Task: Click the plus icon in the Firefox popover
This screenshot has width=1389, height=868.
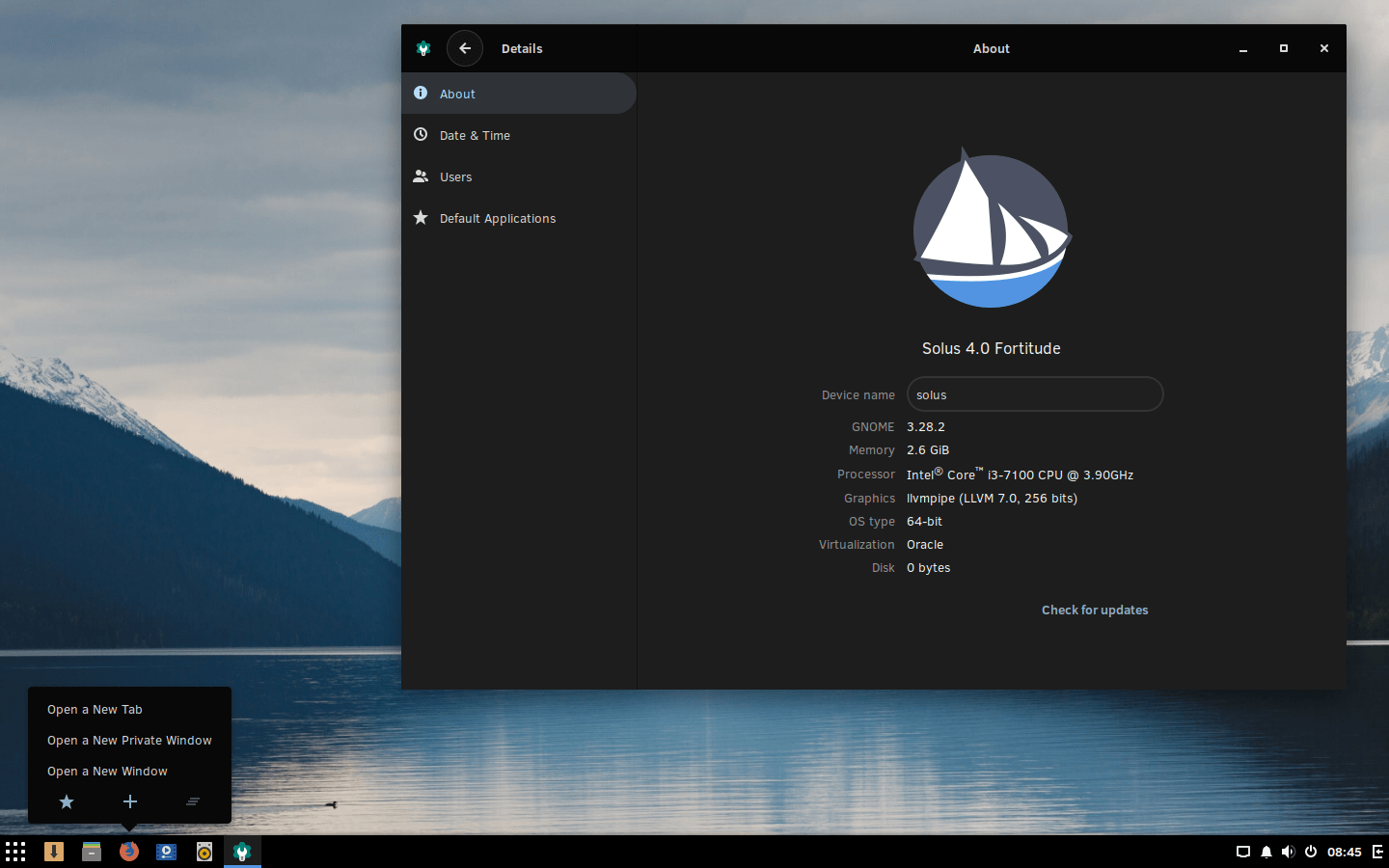Action: [130, 801]
